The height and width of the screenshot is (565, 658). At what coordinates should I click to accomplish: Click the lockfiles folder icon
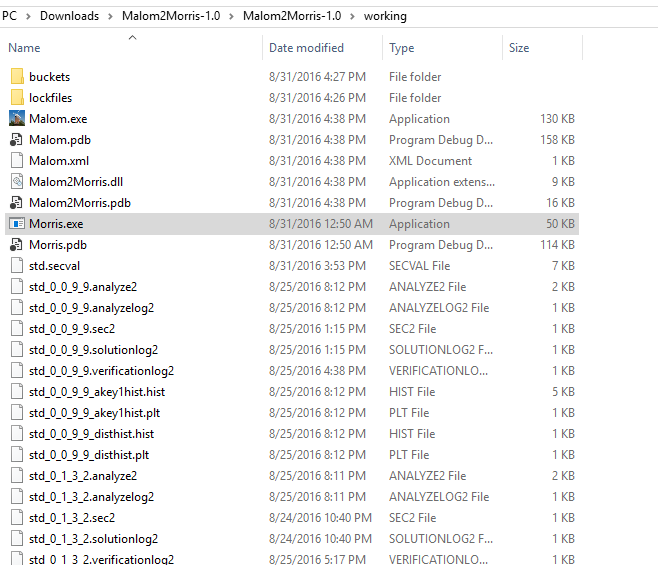pyautogui.click(x=16, y=98)
